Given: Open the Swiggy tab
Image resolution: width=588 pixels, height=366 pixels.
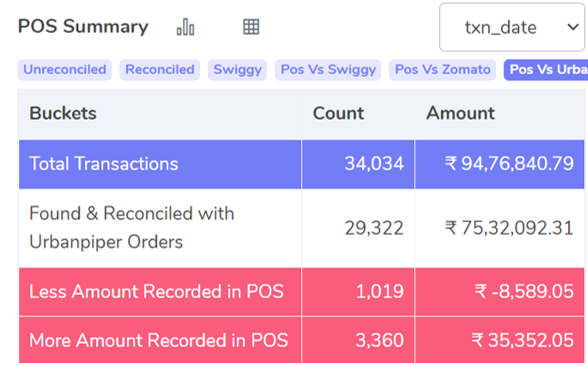Looking at the screenshot, I should coord(237,70).
